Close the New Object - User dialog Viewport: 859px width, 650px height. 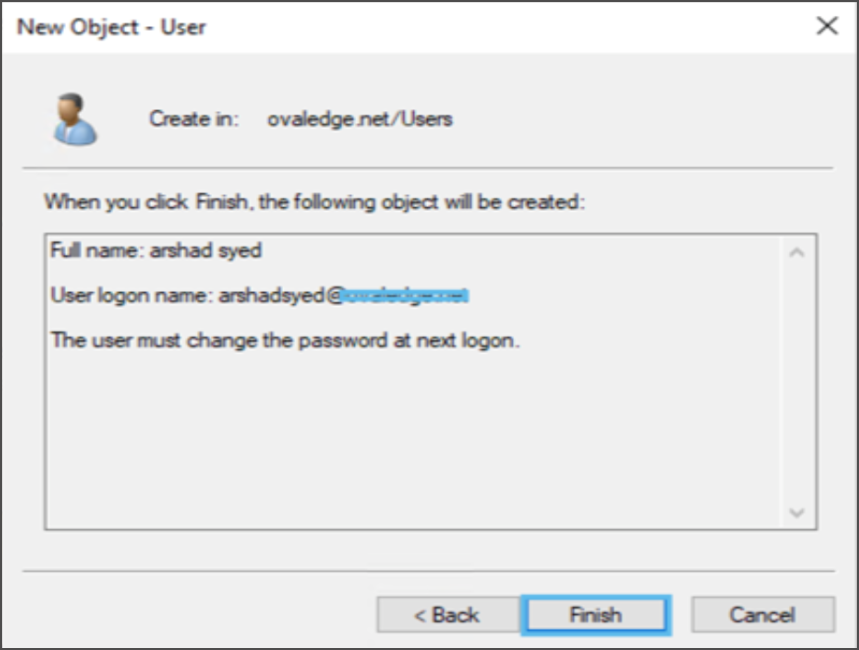click(827, 27)
